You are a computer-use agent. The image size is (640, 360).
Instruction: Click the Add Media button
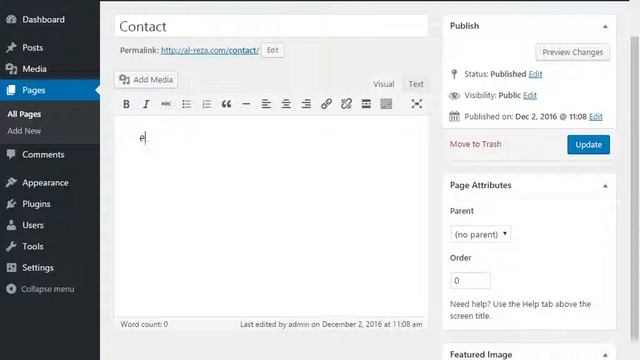[146, 80]
